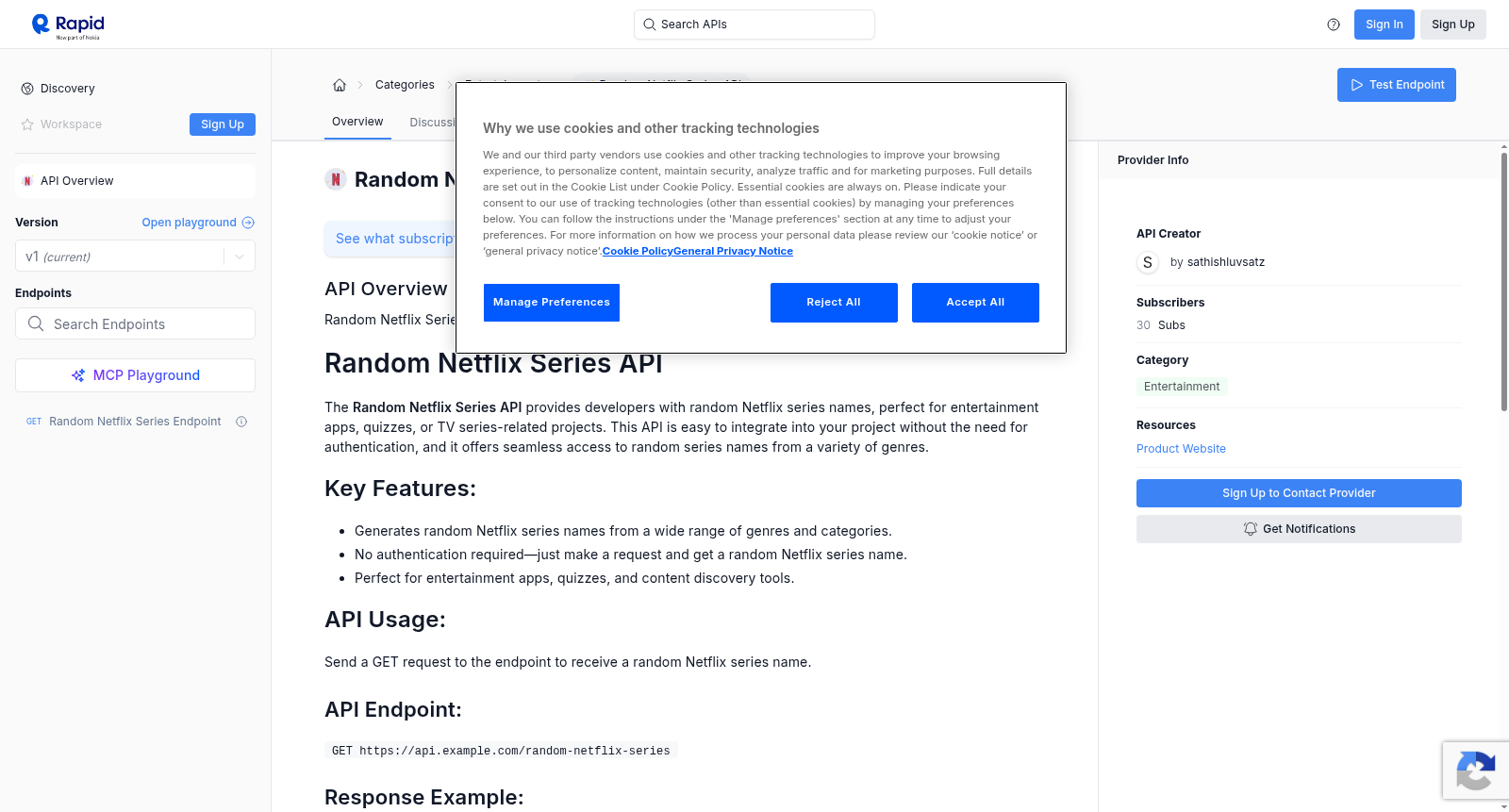1509x812 pixels.
Task: Click Manage Preferences in the cookie dialog
Action: coord(552,303)
